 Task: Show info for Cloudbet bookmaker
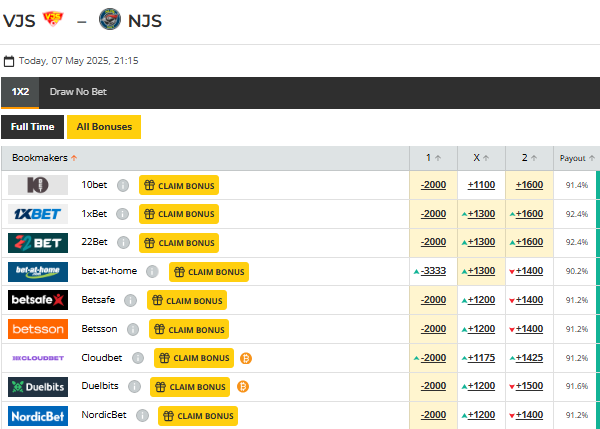(x=138, y=358)
